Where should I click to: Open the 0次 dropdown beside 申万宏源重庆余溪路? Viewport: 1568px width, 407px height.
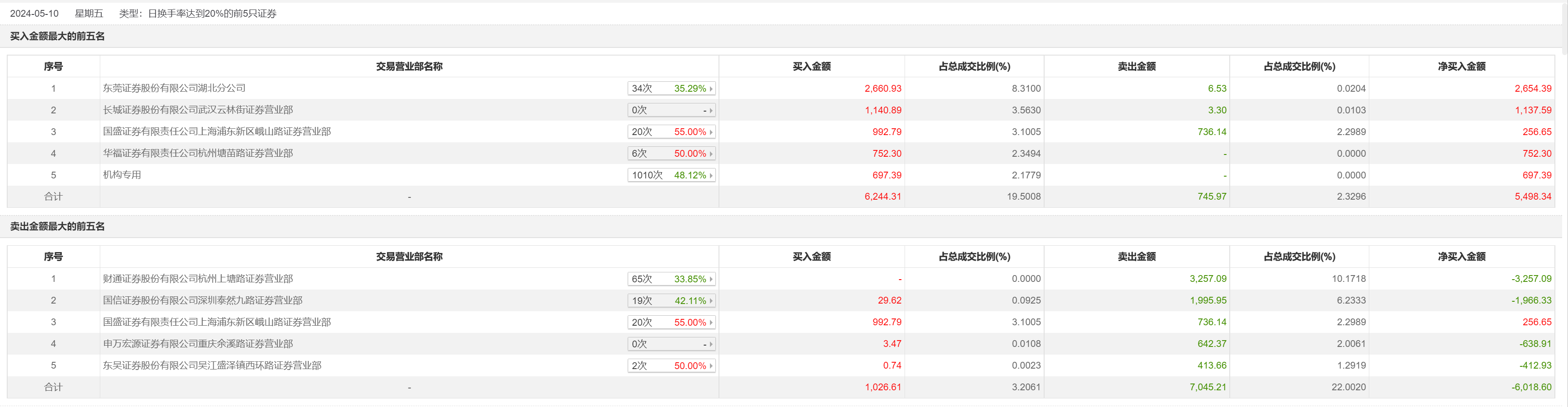(672, 344)
